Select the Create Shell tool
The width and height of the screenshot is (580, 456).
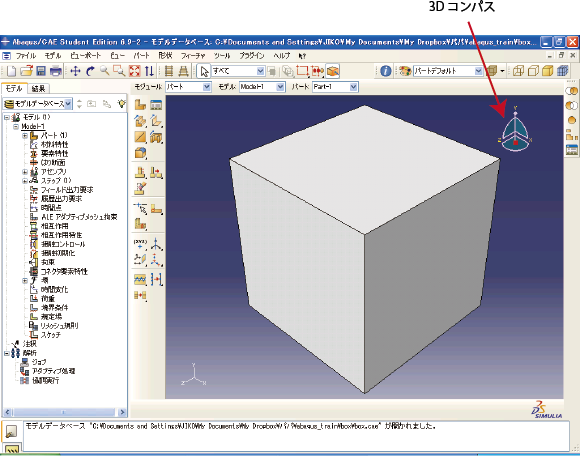pos(156,121)
